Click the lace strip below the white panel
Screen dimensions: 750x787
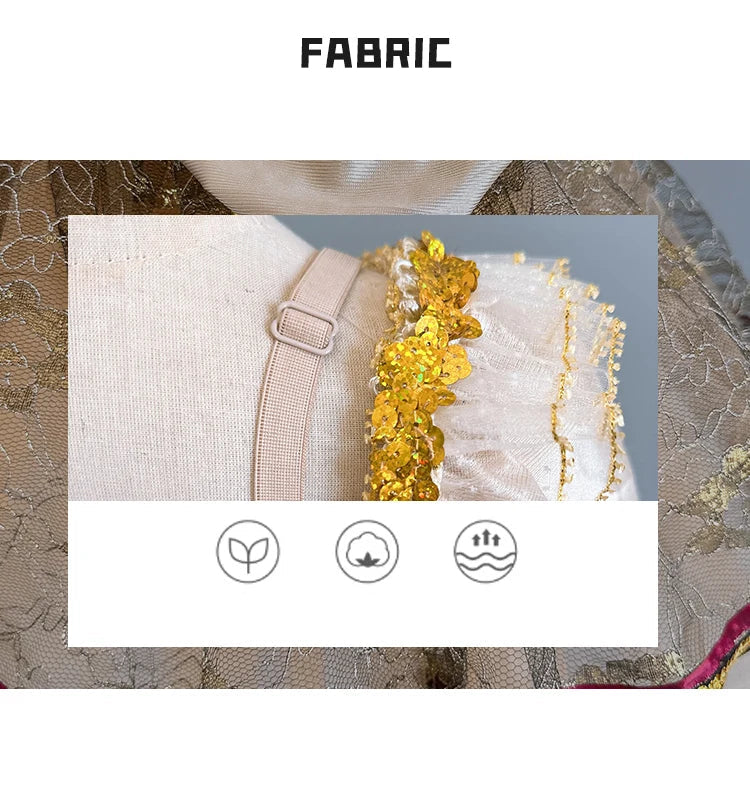[x=363, y=668]
